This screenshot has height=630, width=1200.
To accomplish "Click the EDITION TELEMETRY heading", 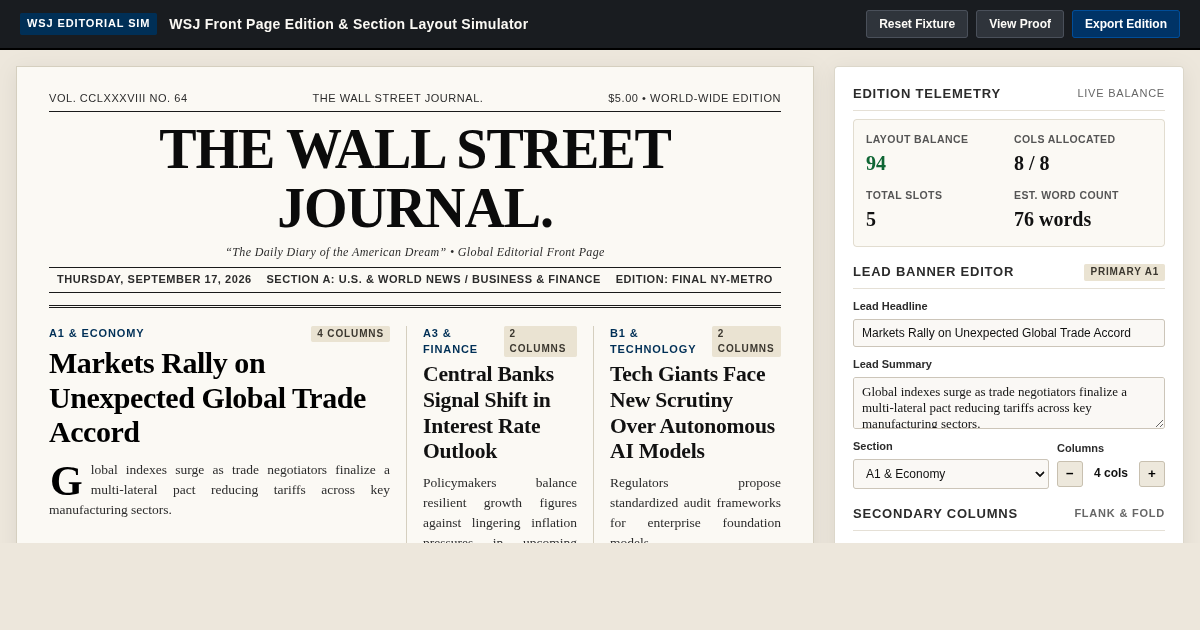I will (927, 93).
